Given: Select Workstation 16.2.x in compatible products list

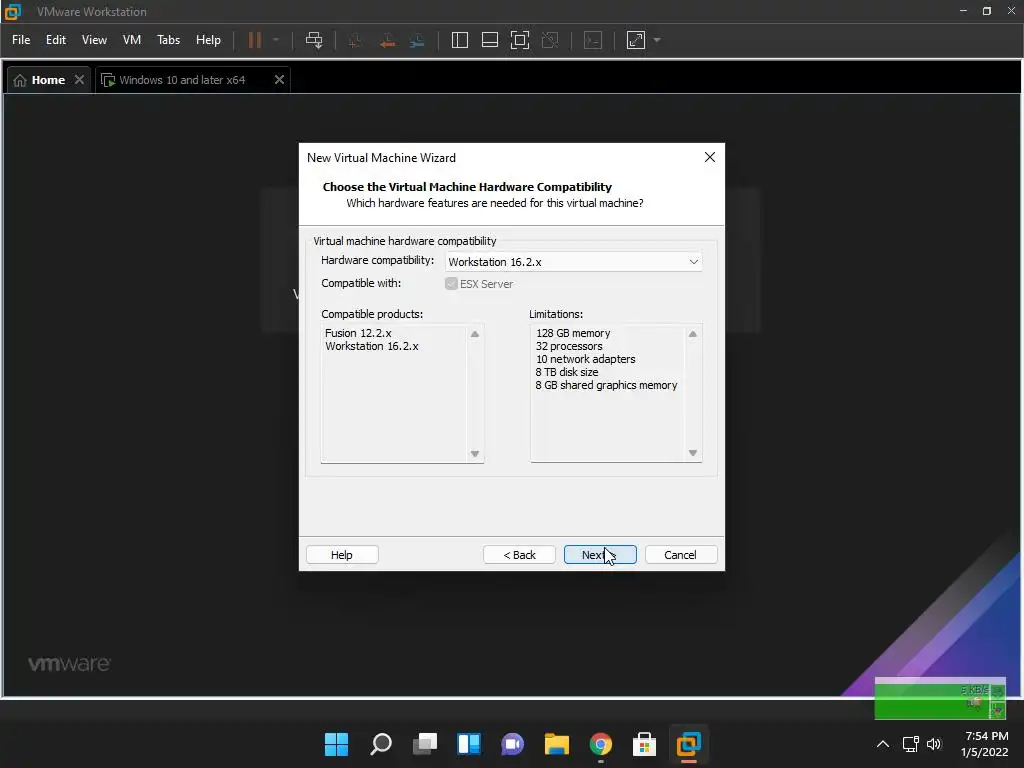Looking at the screenshot, I should [x=372, y=346].
